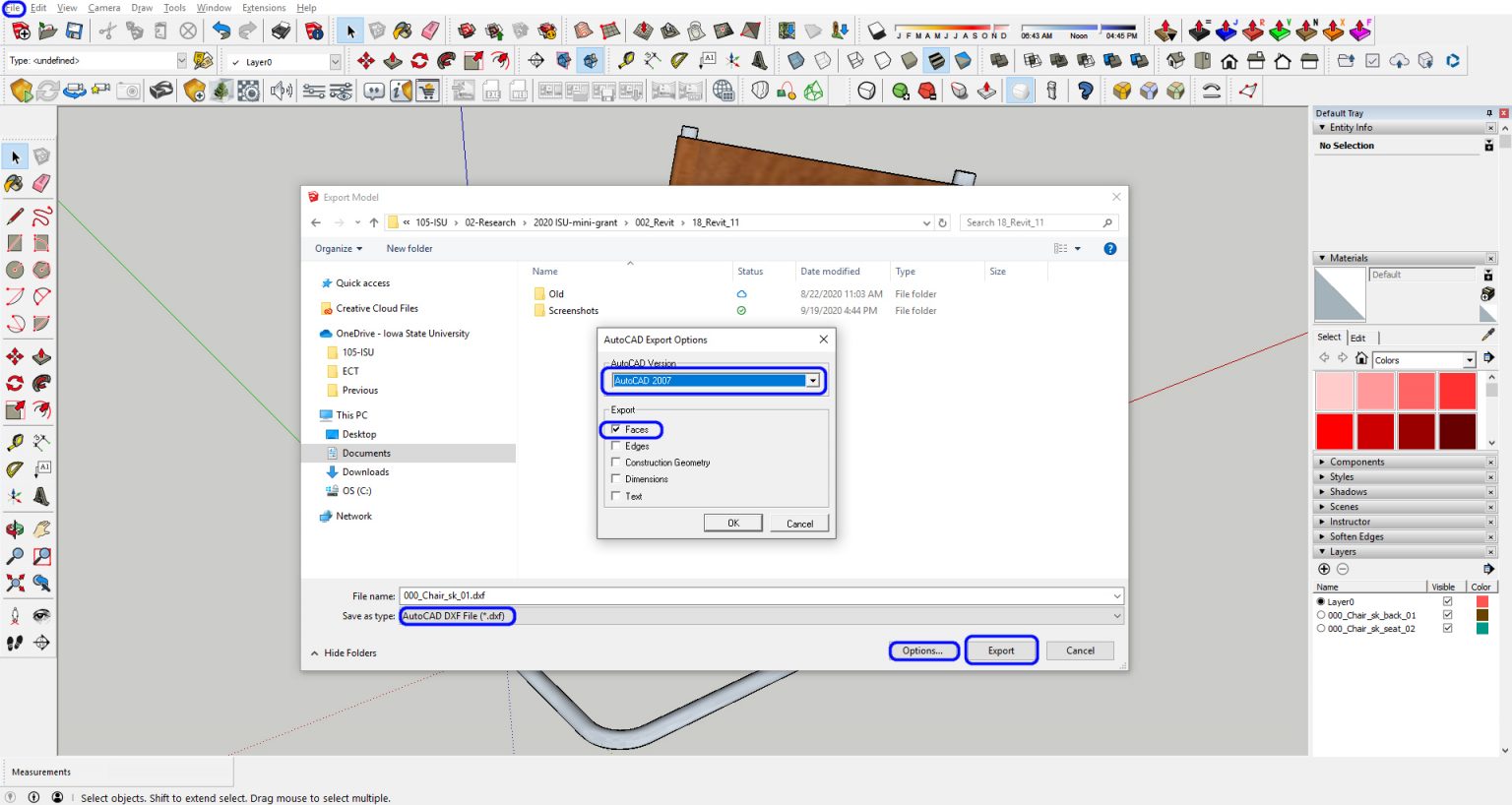Switch to the Edit tab in Materials
This screenshot has height=805, width=1512.
coord(1357,338)
